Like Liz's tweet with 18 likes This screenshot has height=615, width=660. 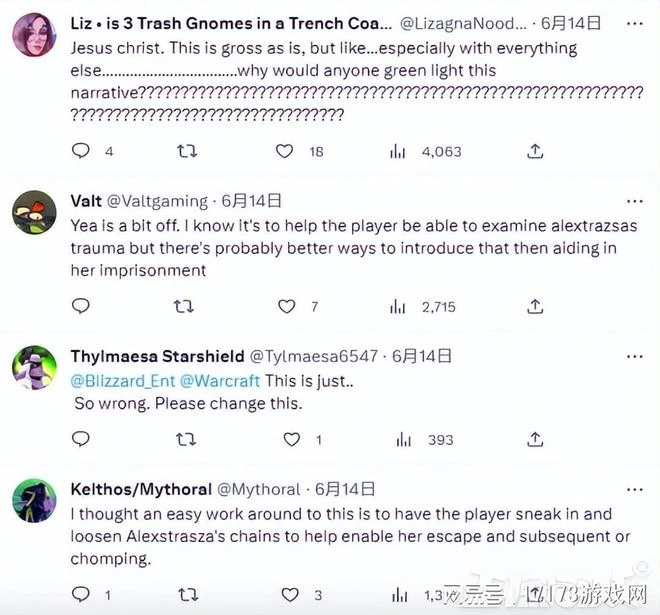click(285, 151)
